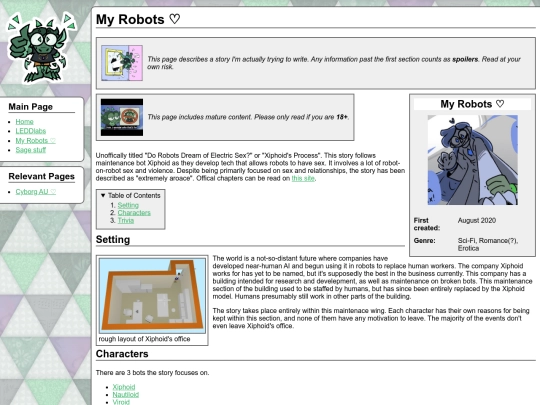Click the 'My Robots ♡' page heading
The width and height of the screenshot is (540, 405).
coord(138,19)
